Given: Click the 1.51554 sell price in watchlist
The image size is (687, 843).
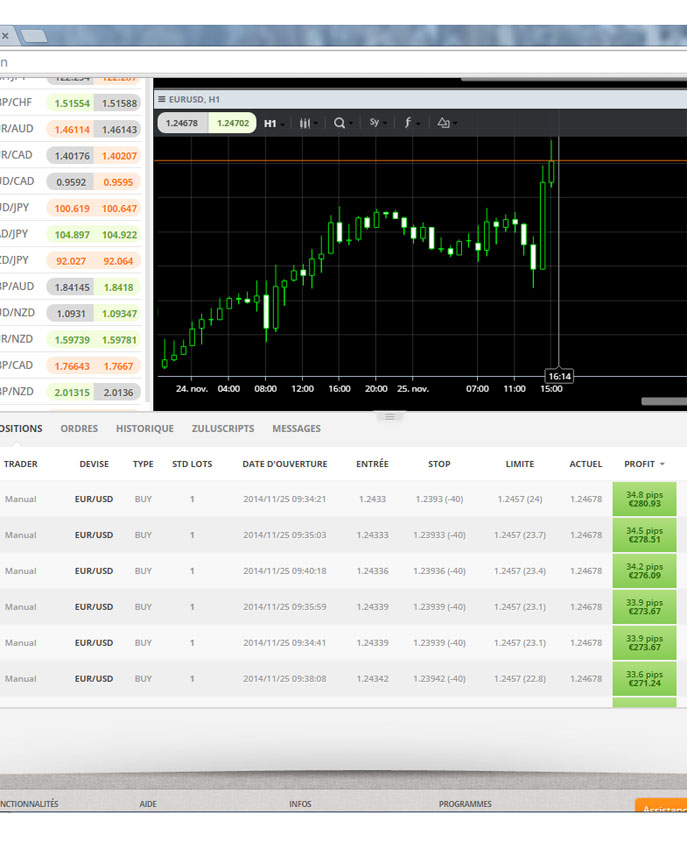Looking at the screenshot, I should 70,103.
